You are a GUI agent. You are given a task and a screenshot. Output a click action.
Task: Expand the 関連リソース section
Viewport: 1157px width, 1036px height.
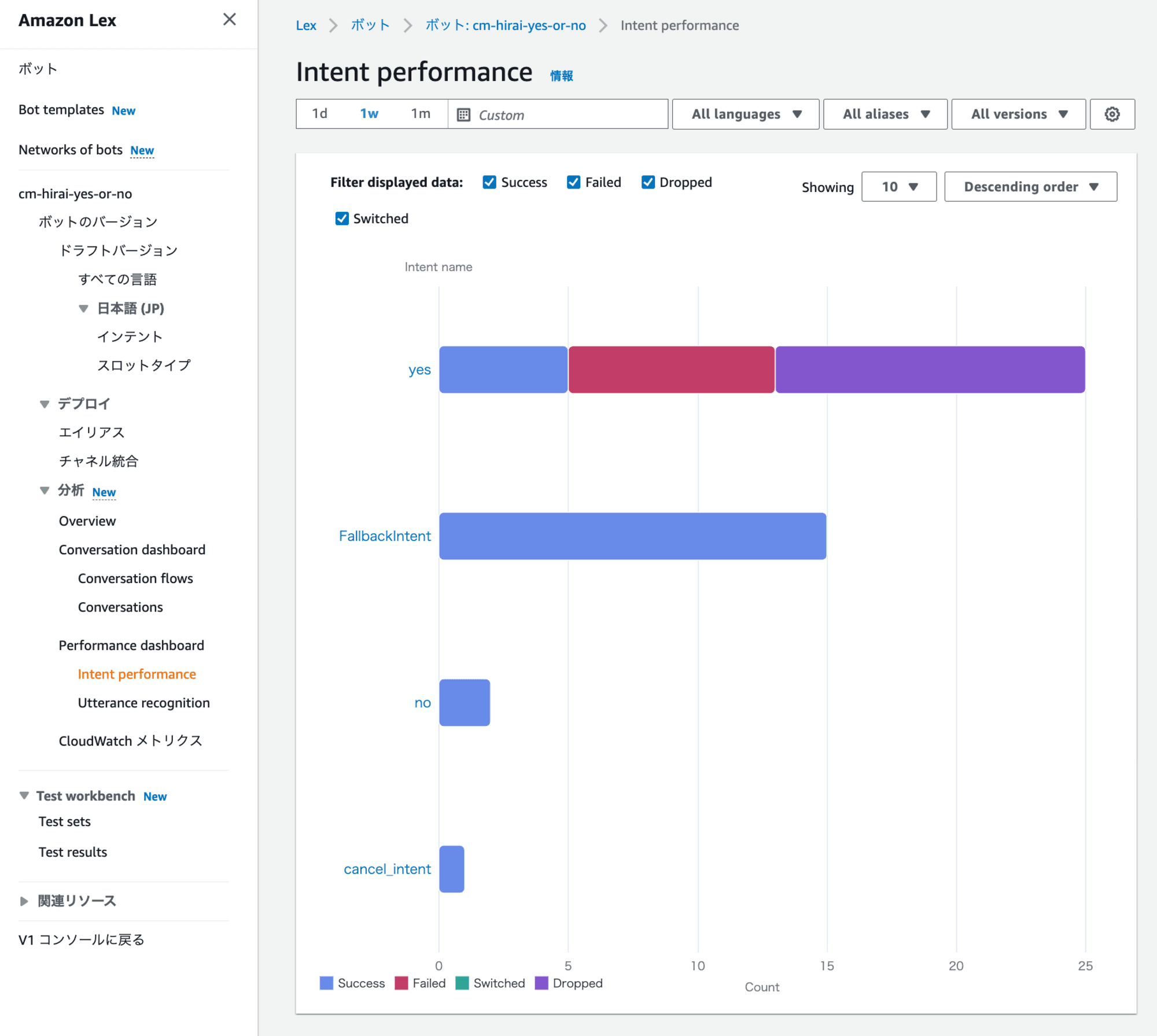24,901
